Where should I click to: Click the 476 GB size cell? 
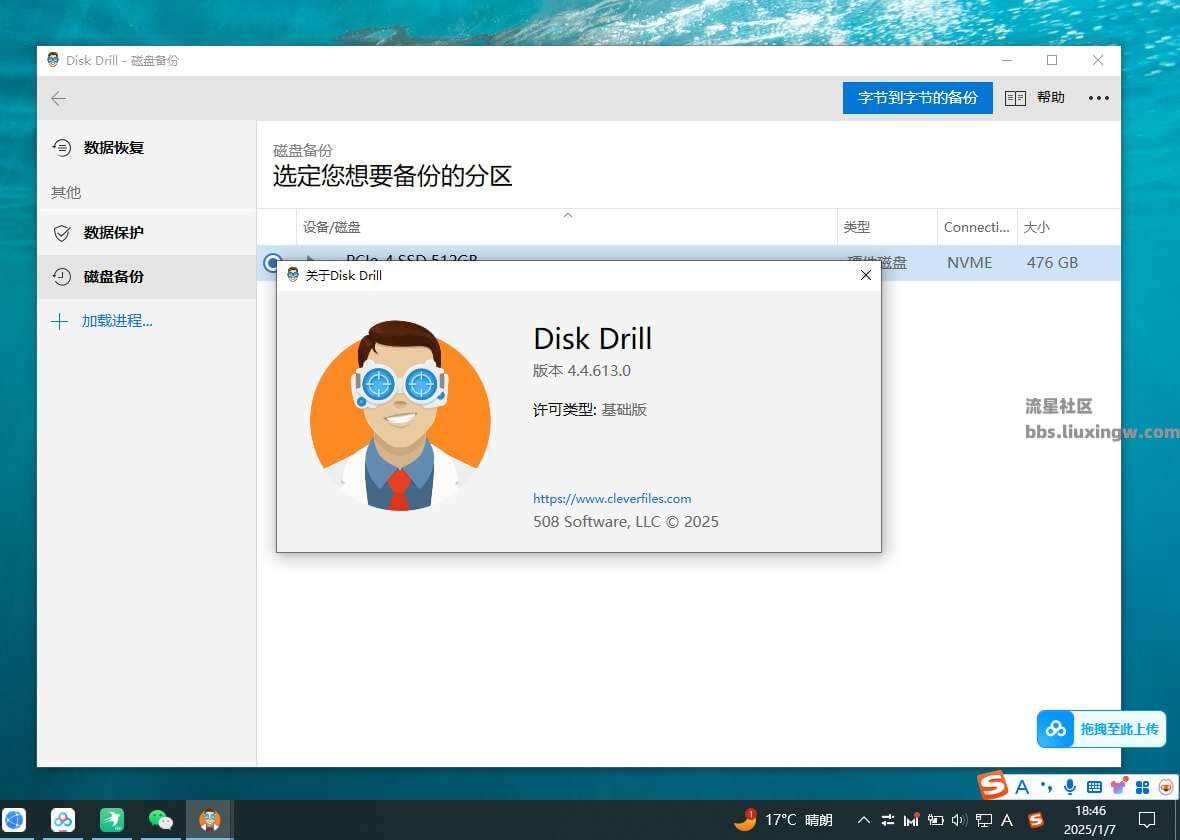coord(1052,263)
